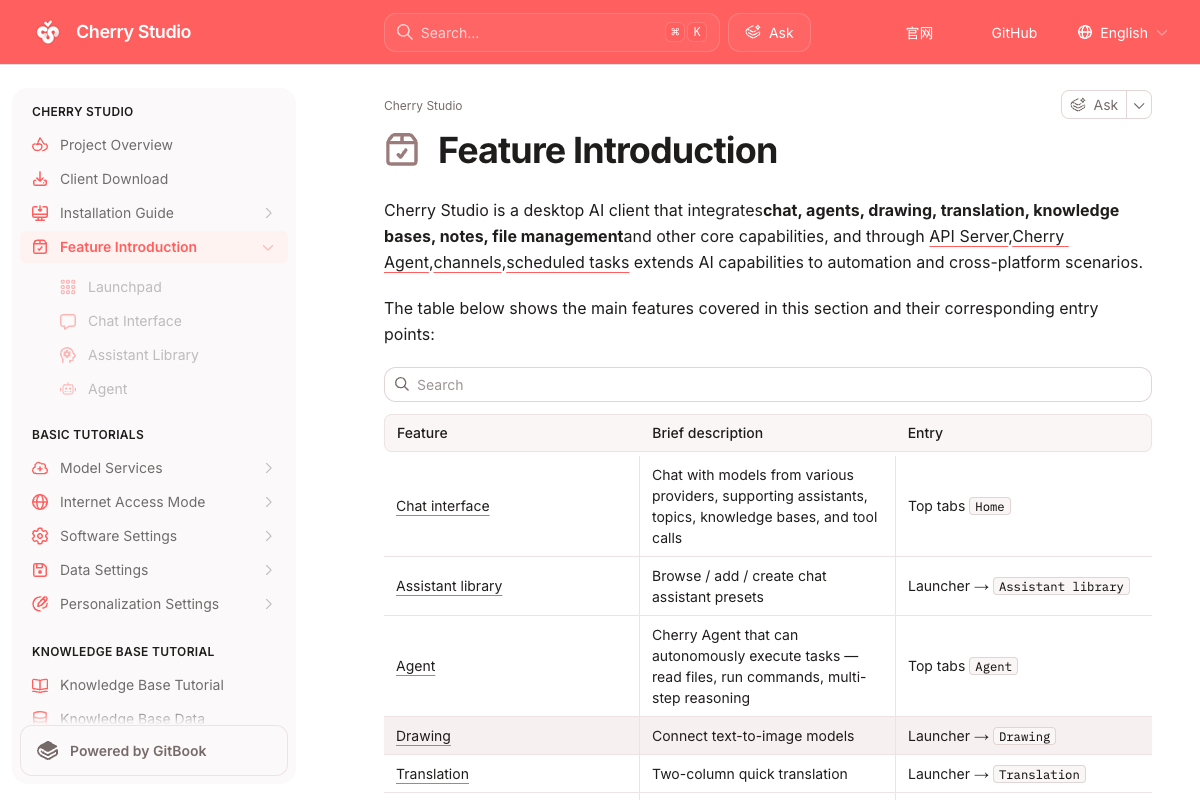Click the Software Settings gear icon

coord(40,536)
